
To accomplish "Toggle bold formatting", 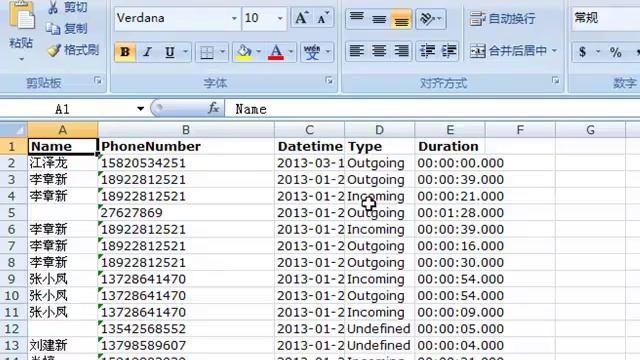I will tap(125, 52).
